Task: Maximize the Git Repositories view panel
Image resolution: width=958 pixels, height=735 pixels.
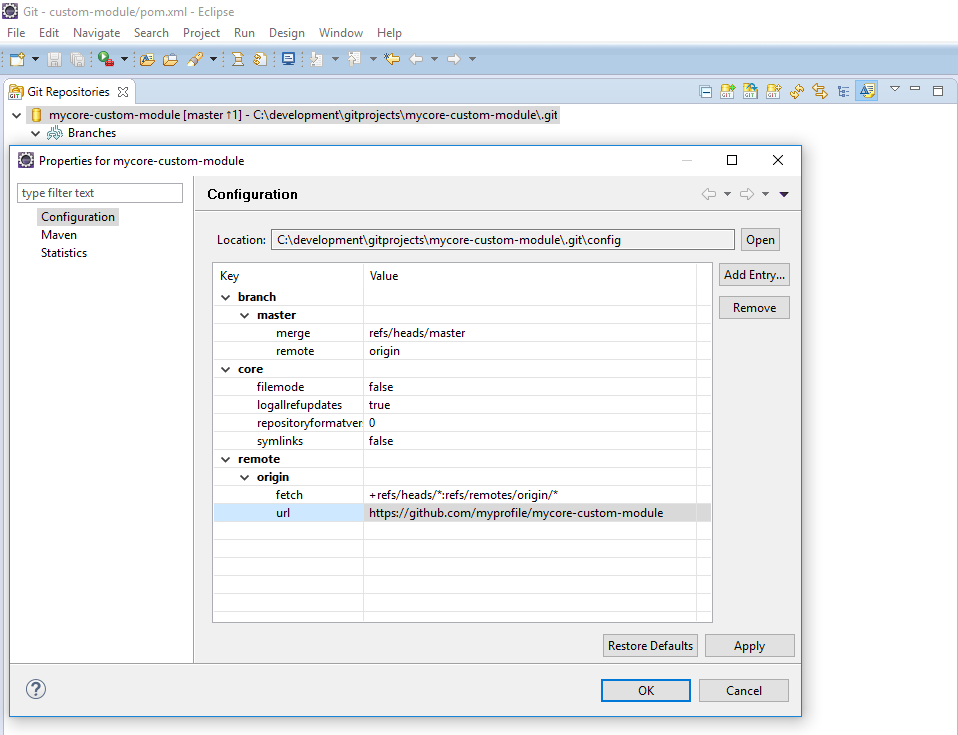Action: pyautogui.click(x=938, y=91)
